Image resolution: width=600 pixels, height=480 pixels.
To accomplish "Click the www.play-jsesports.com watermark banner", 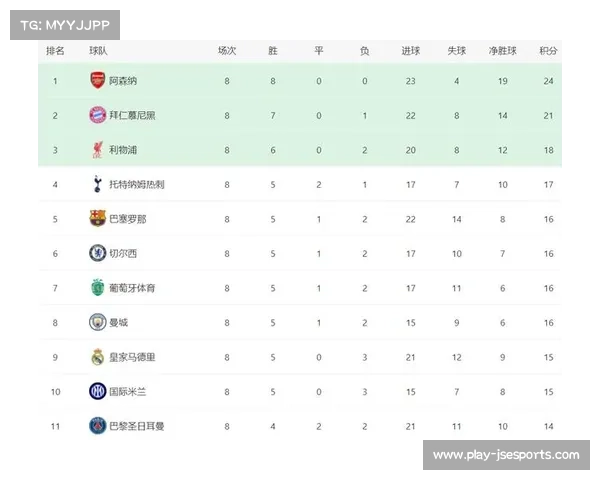I will pos(505,456).
